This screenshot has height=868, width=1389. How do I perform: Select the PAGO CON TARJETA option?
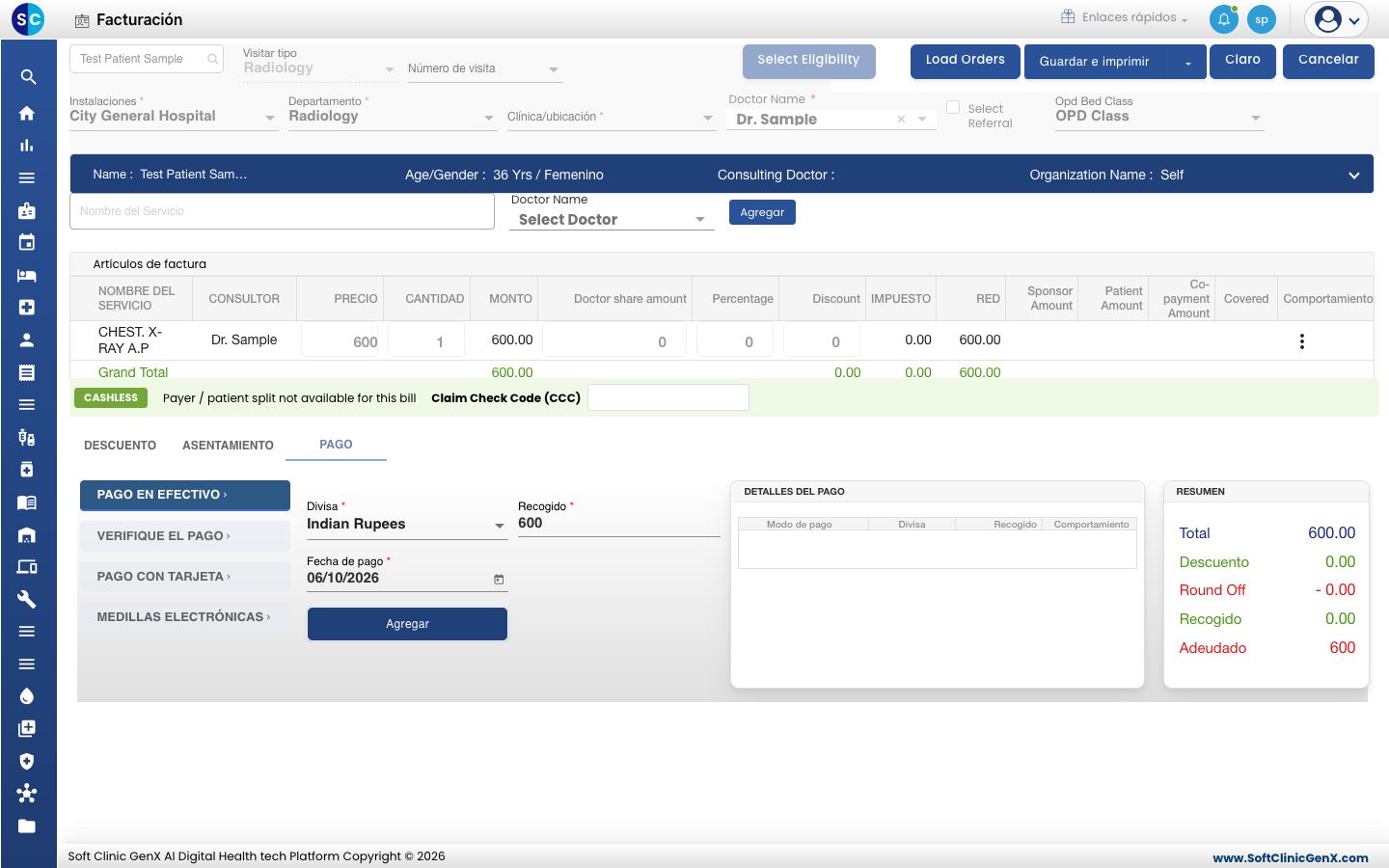(185, 577)
